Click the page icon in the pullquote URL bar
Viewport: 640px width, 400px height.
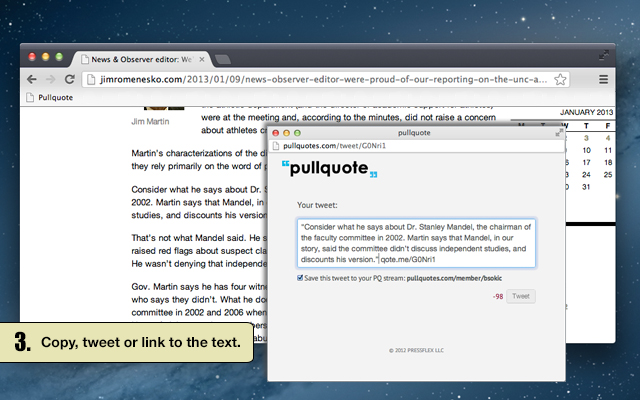(276, 146)
